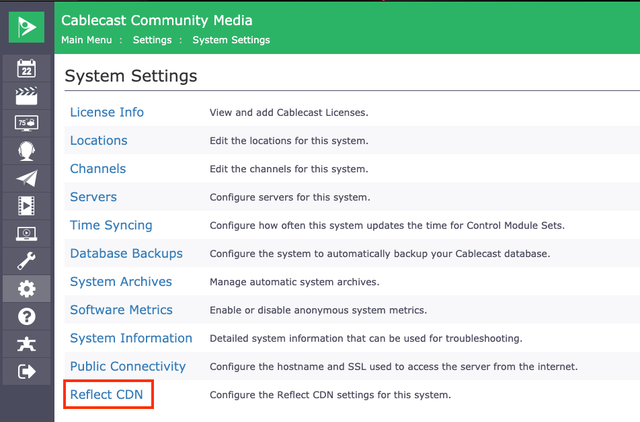The height and width of the screenshot is (422, 640).
Task: Click the Public Connectivity description text
Action: [x=394, y=366]
